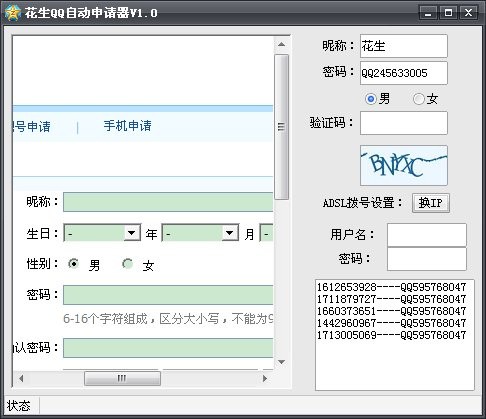Viewport: 486px width, 419px height.
Task: Open the birthday day dropdown after 月
Action: pyautogui.click(x=267, y=233)
